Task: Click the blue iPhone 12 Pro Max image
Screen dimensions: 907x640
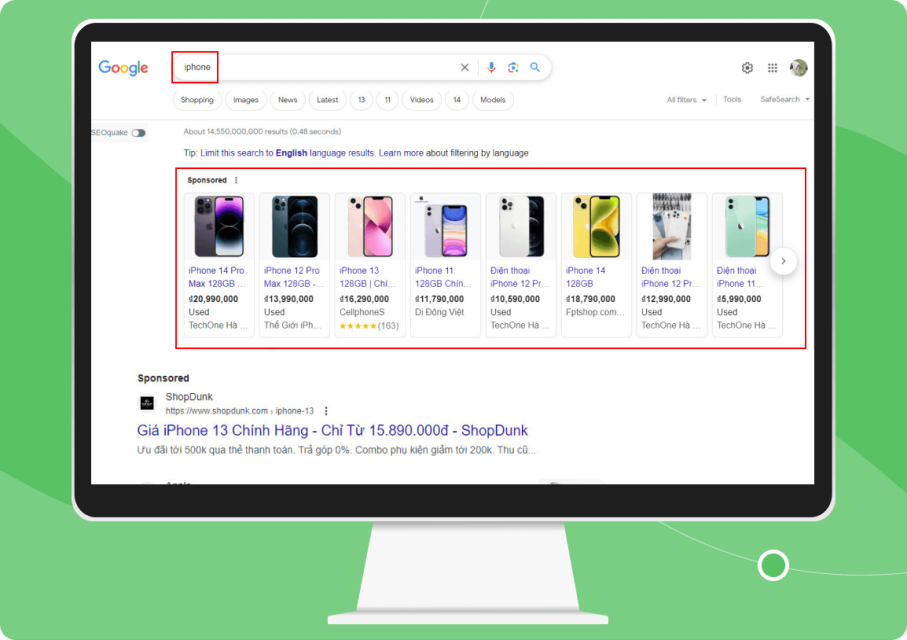Action: click(294, 226)
